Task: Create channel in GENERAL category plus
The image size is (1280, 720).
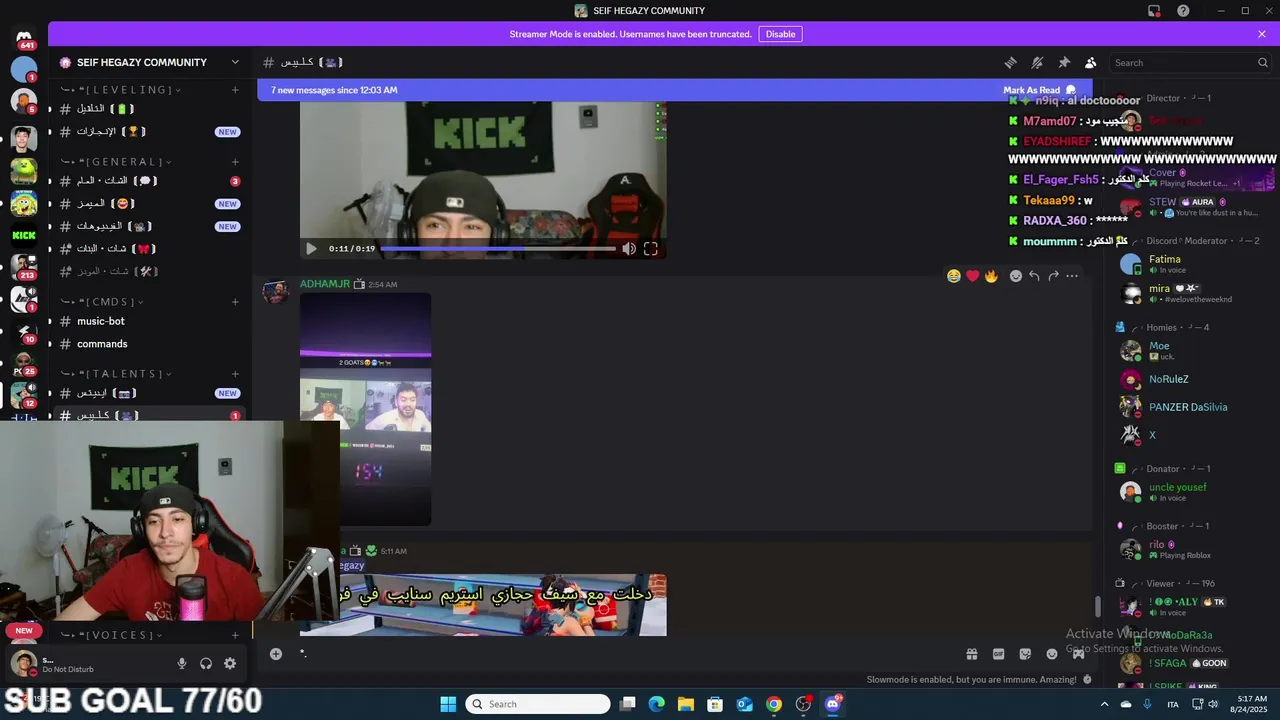Action: click(x=235, y=162)
